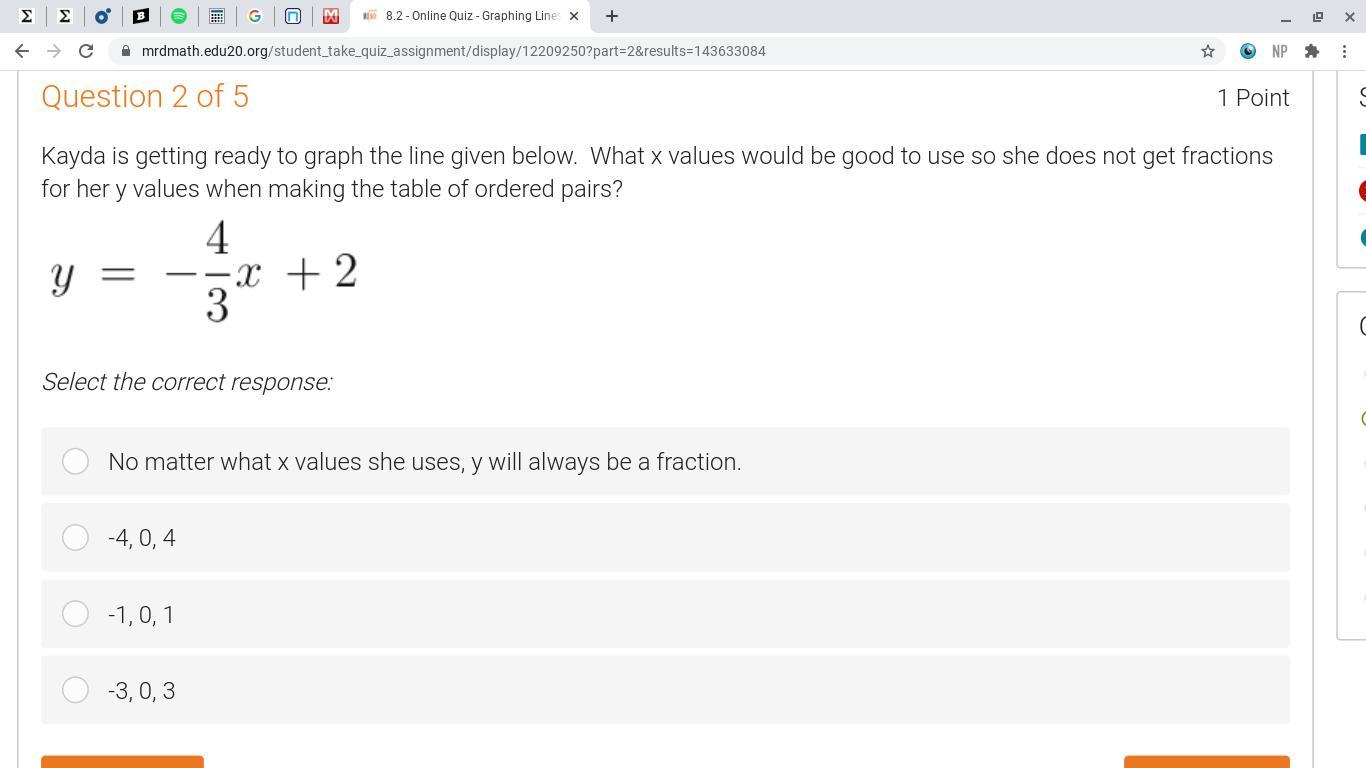This screenshot has width=1366, height=768.
Task: Reload the quiz page
Action: pyautogui.click(x=86, y=51)
